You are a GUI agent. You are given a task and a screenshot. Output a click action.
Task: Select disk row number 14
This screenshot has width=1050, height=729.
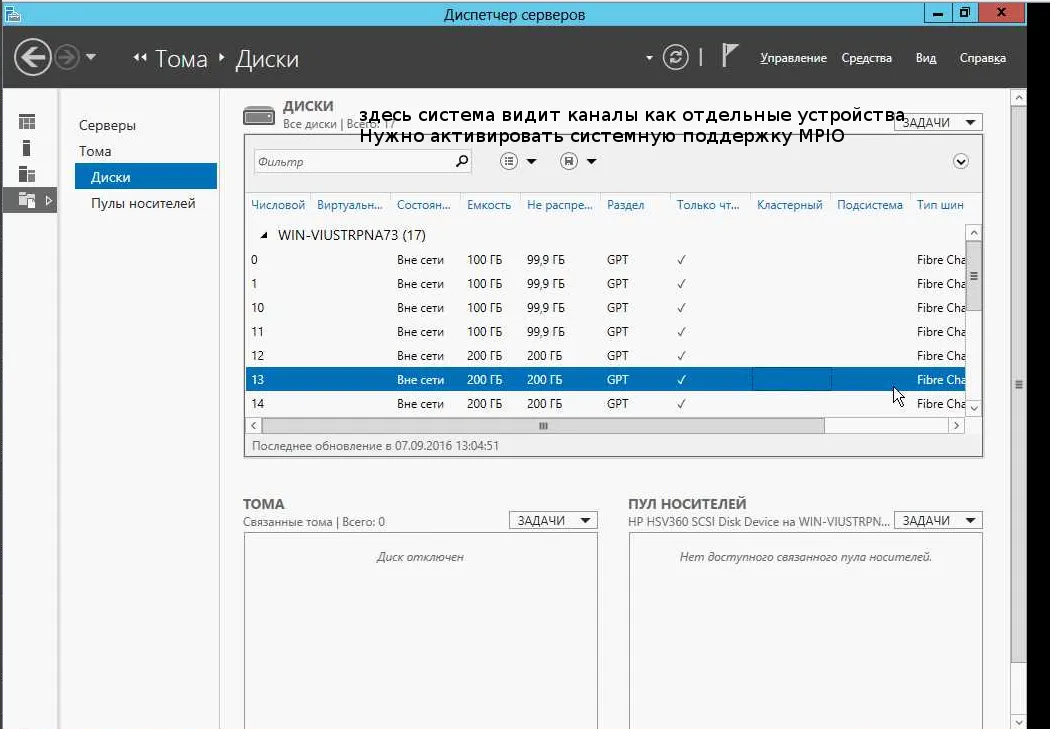point(605,404)
